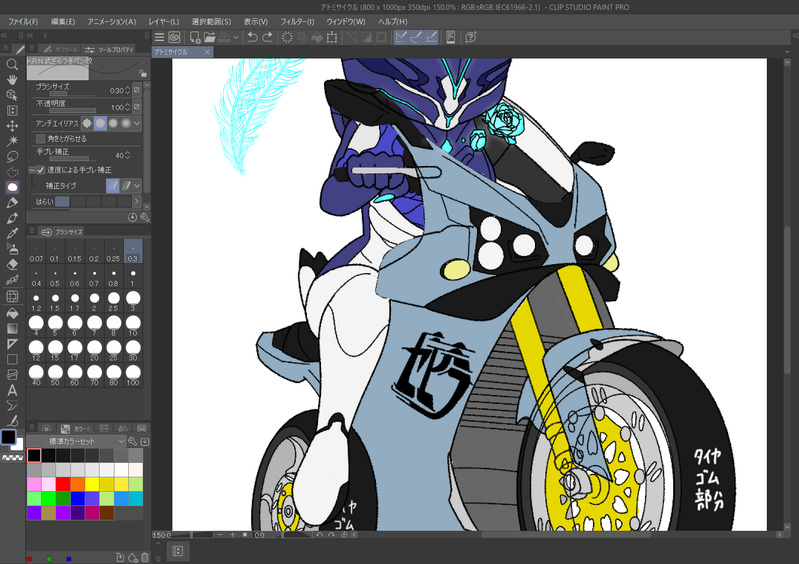Reset tool properties to initial settings icon

[132, 218]
